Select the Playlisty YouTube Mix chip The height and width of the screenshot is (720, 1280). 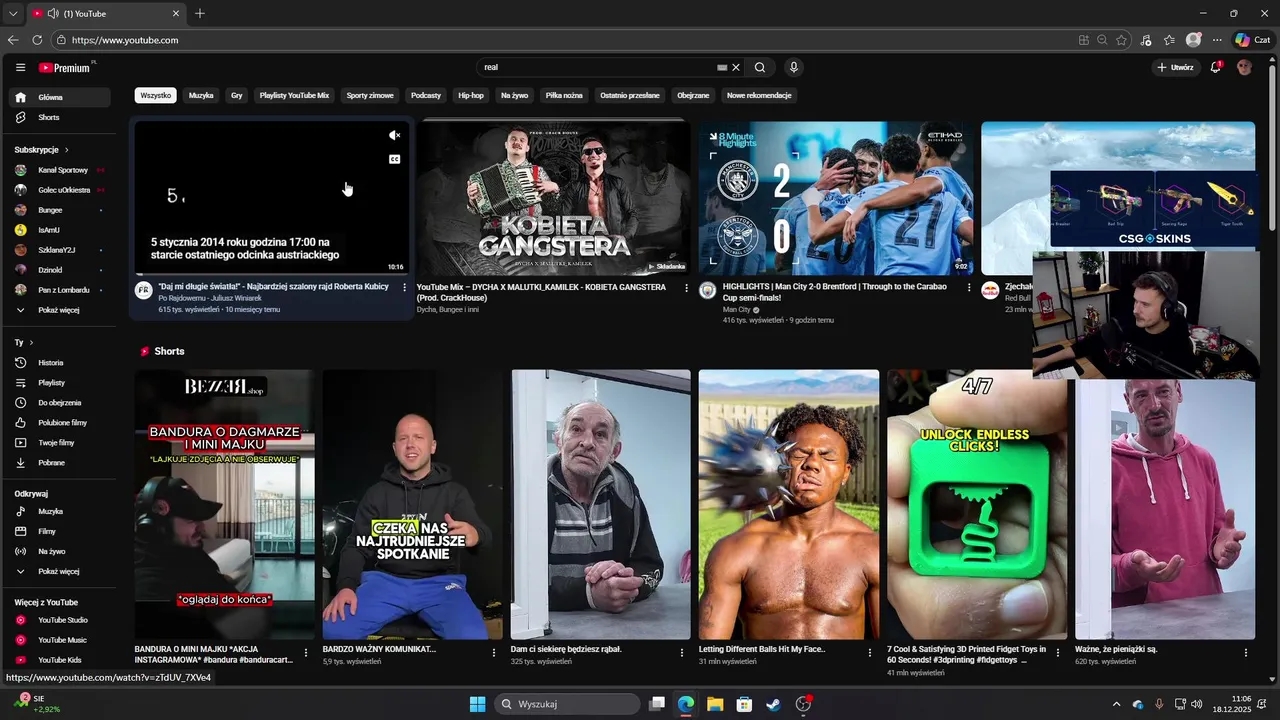click(294, 95)
